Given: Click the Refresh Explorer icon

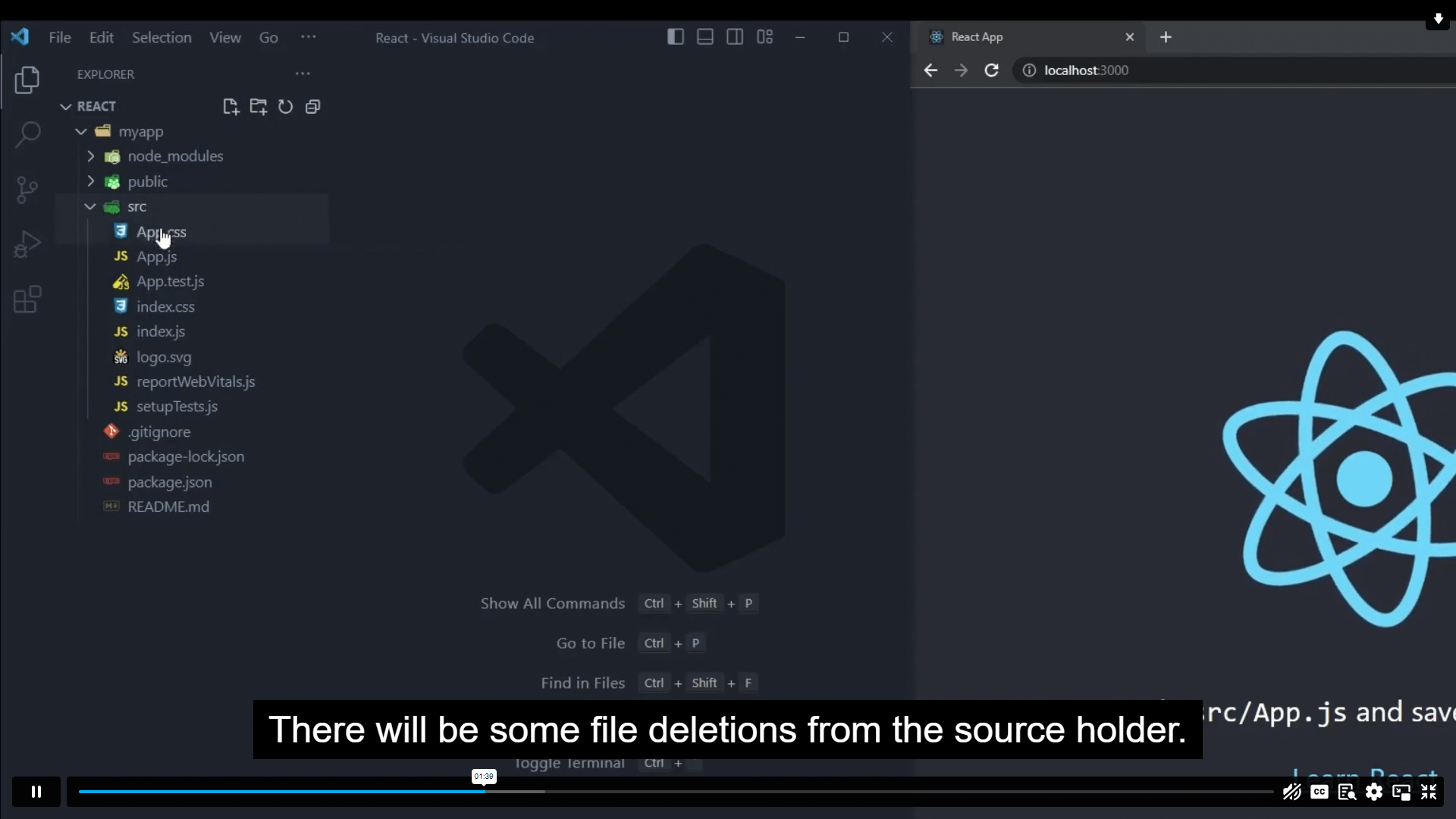Looking at the screenshot, I should [x=285, y=107].
